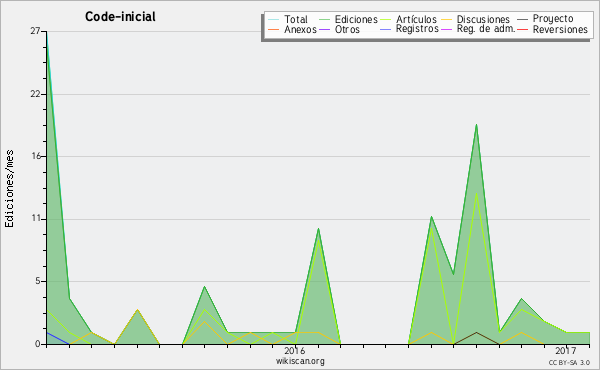
Task: Click the 2016 x-axis label
Action: 295,350
